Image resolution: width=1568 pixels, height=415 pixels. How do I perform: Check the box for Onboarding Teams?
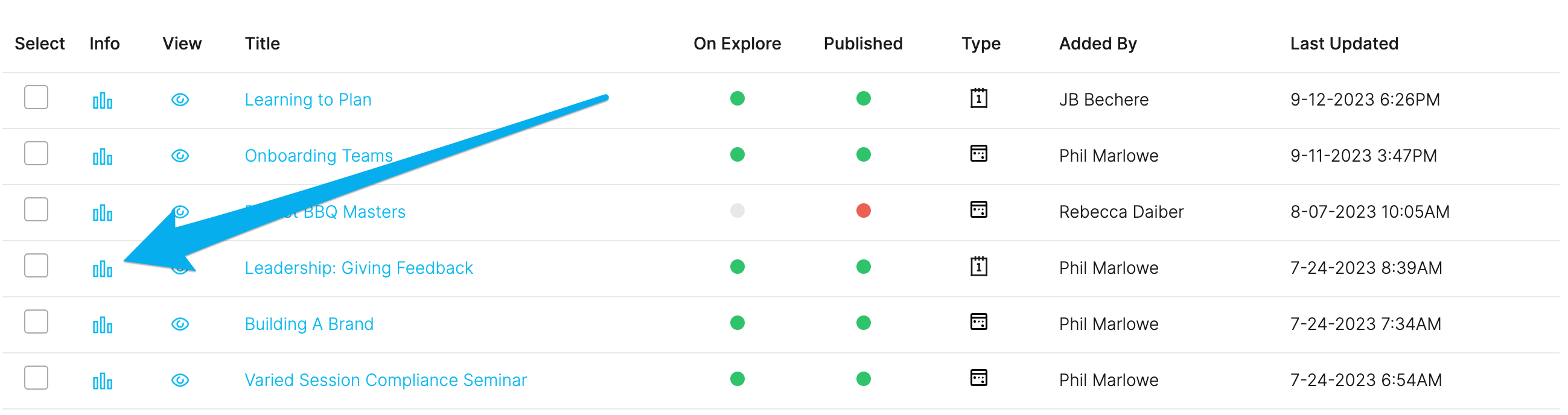pos(36,153)
